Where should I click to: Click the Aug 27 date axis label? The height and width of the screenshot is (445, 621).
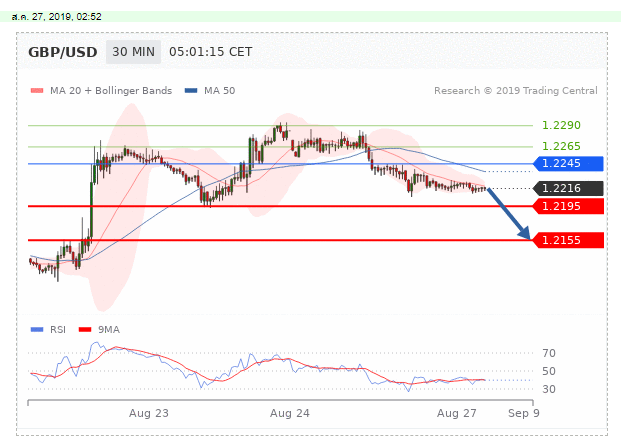(457, 413)
